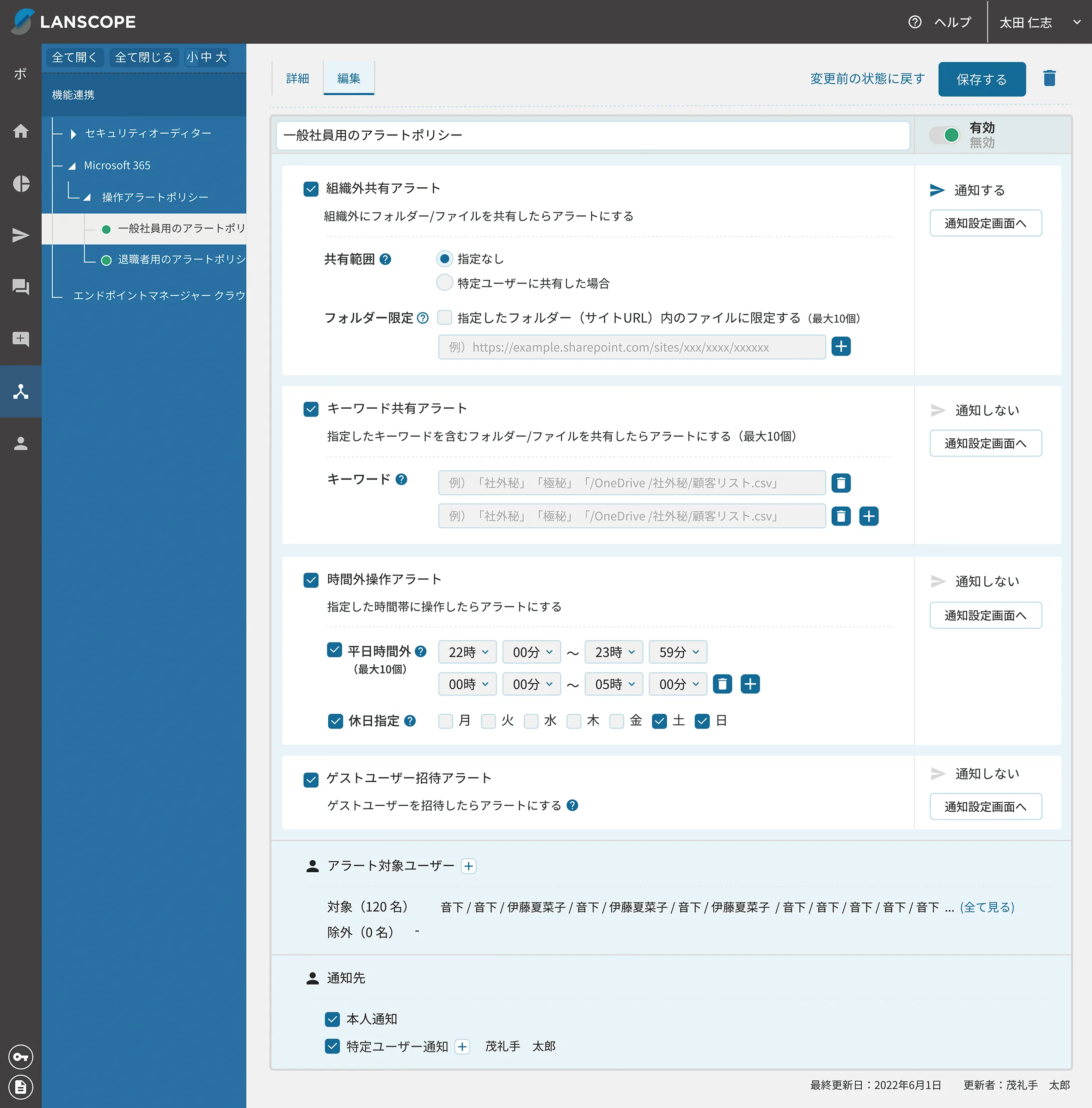The width and height of the screenshot is (1092, 1108).
Task: Delete the second keyword row
Action: [841, 516]
